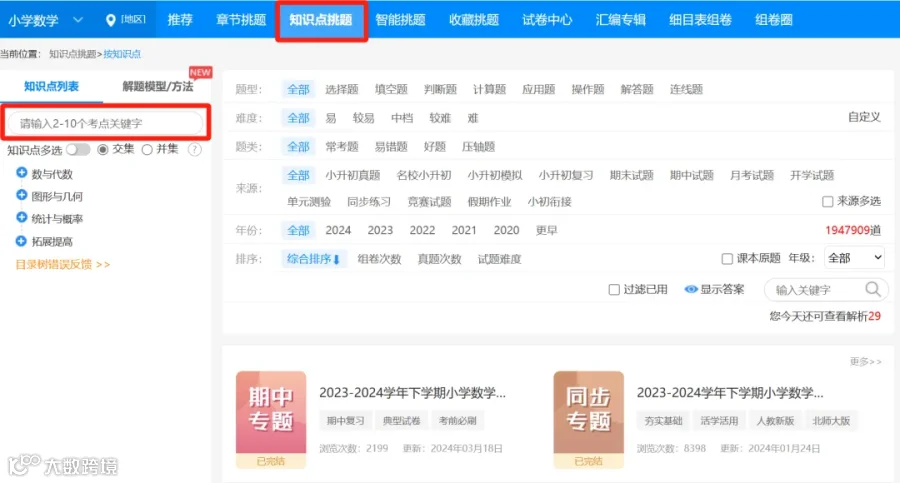
Task: Open the 章节挑题 nav tab
Action: click(241, 20)
